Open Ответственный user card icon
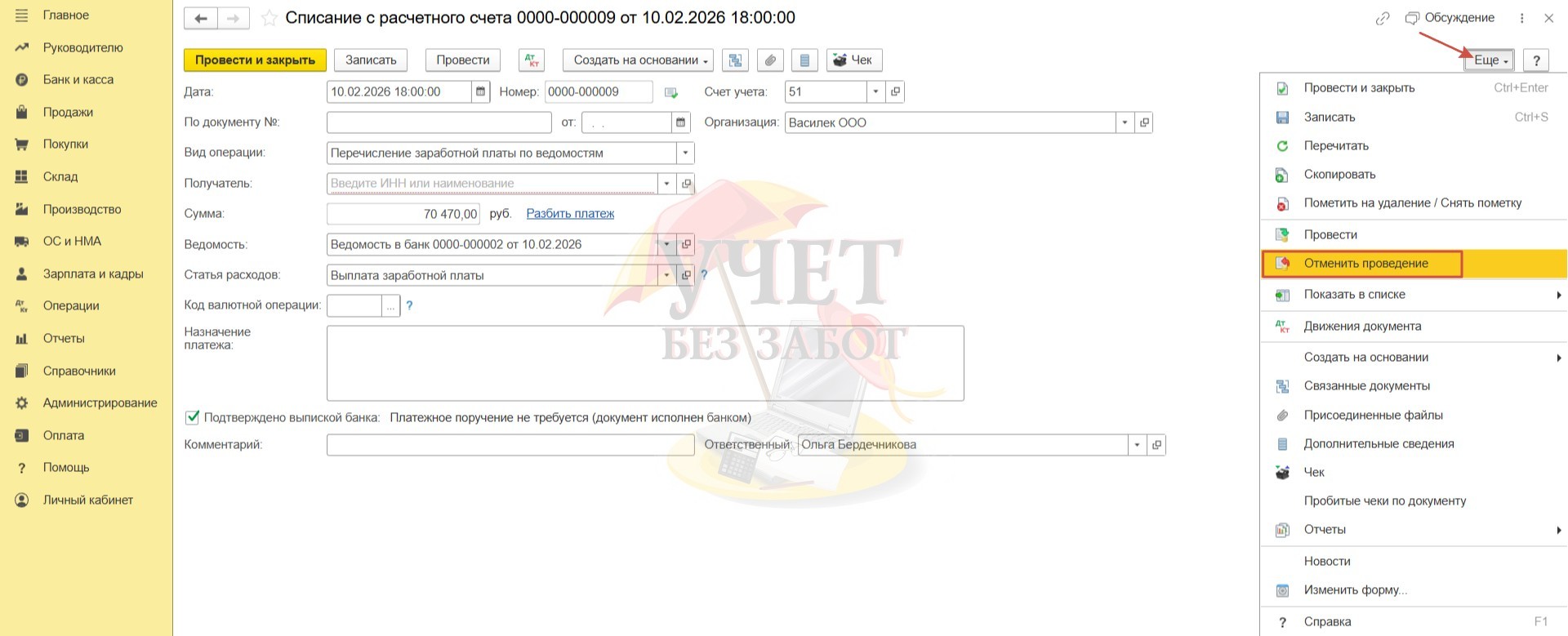 pyautogui.click(x=1156, y=445)
